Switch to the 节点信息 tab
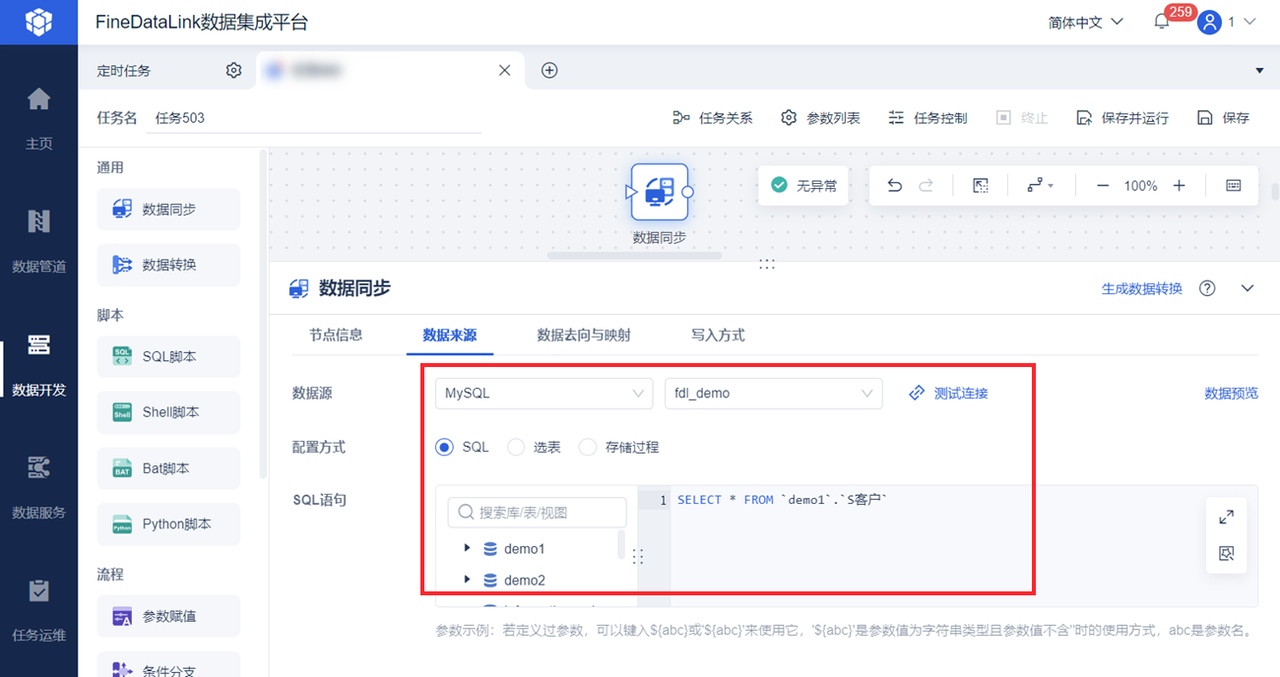Viewport: 1280px width, 677px height. (x=336, y=335)
